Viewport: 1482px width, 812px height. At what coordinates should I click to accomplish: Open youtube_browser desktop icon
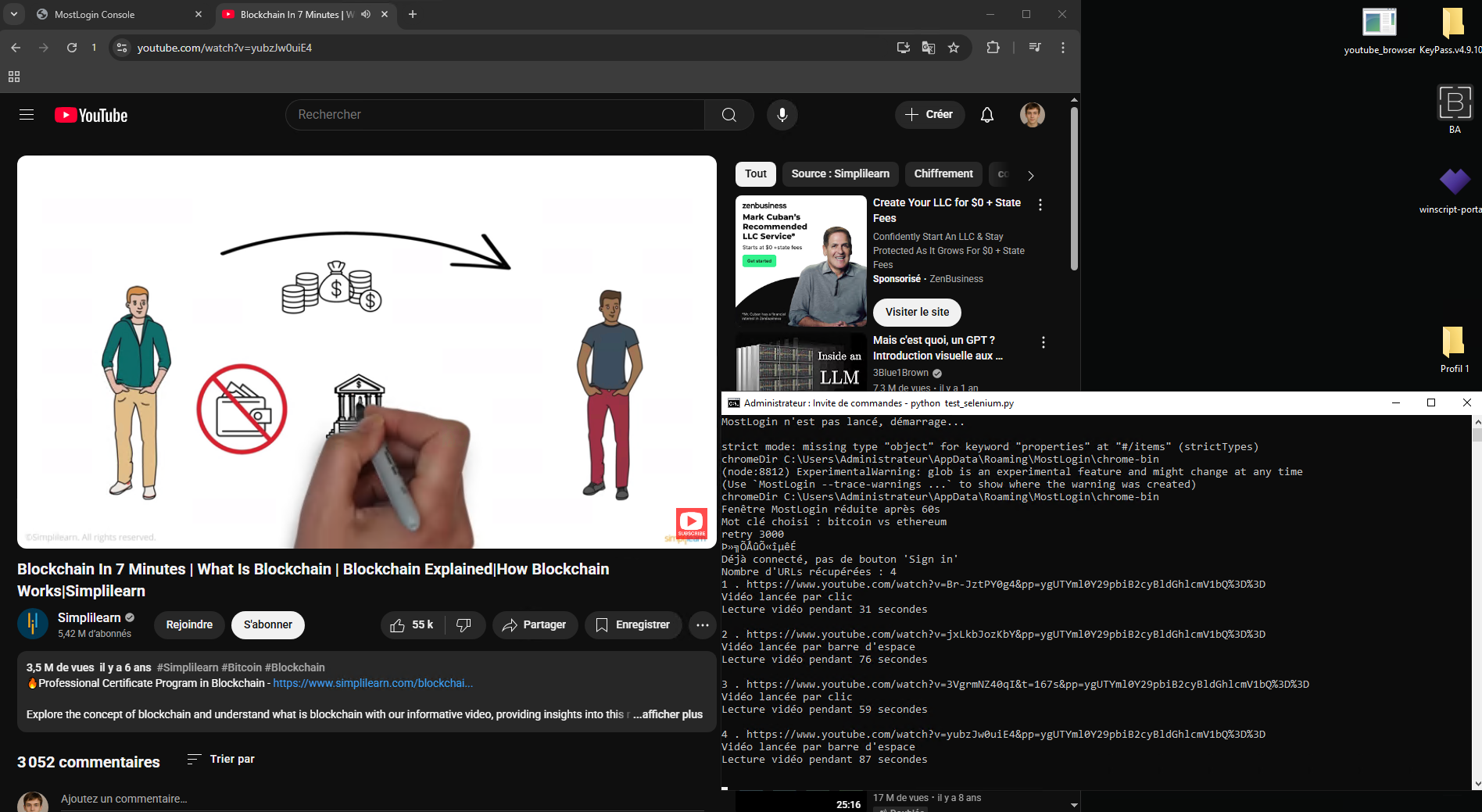coord(1380,31)
